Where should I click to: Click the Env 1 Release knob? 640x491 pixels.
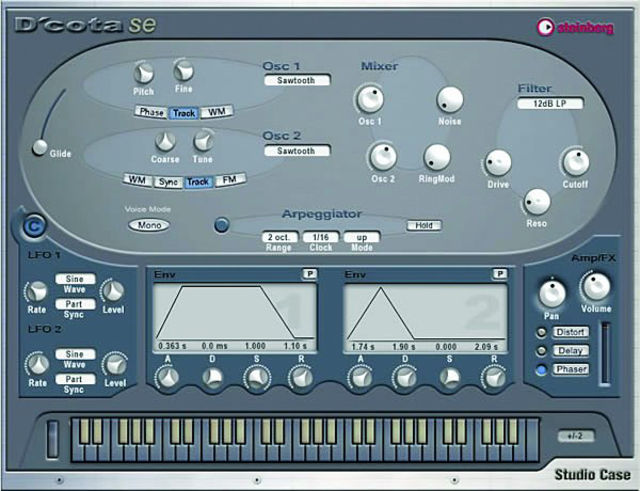pyautogui.click(x=301, y=378)
